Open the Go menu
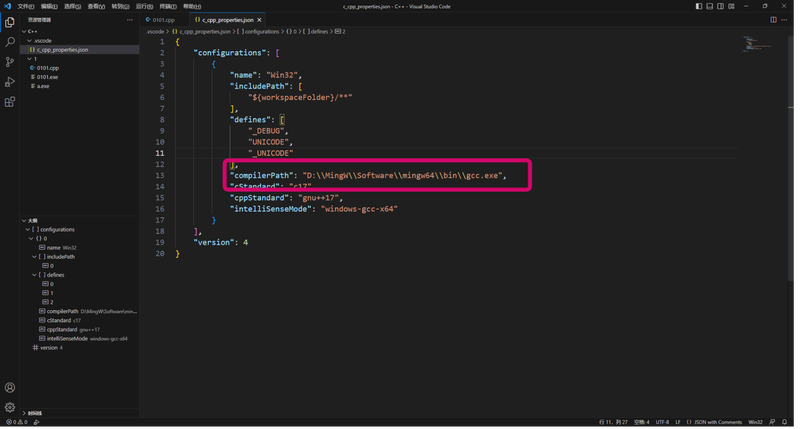Image resolution: width=800 pixels, height=429 pixels. 120,6
